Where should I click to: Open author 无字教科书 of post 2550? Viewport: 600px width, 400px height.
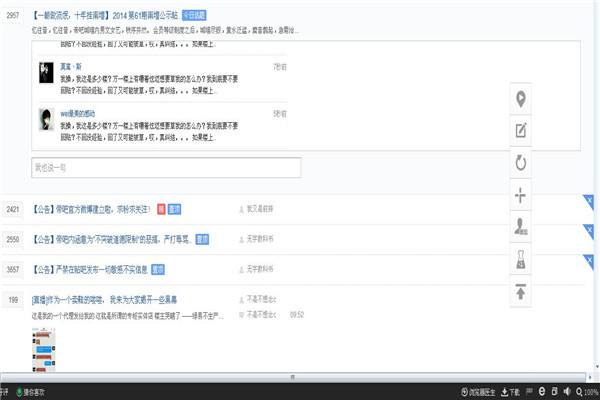tap(259, 239)
